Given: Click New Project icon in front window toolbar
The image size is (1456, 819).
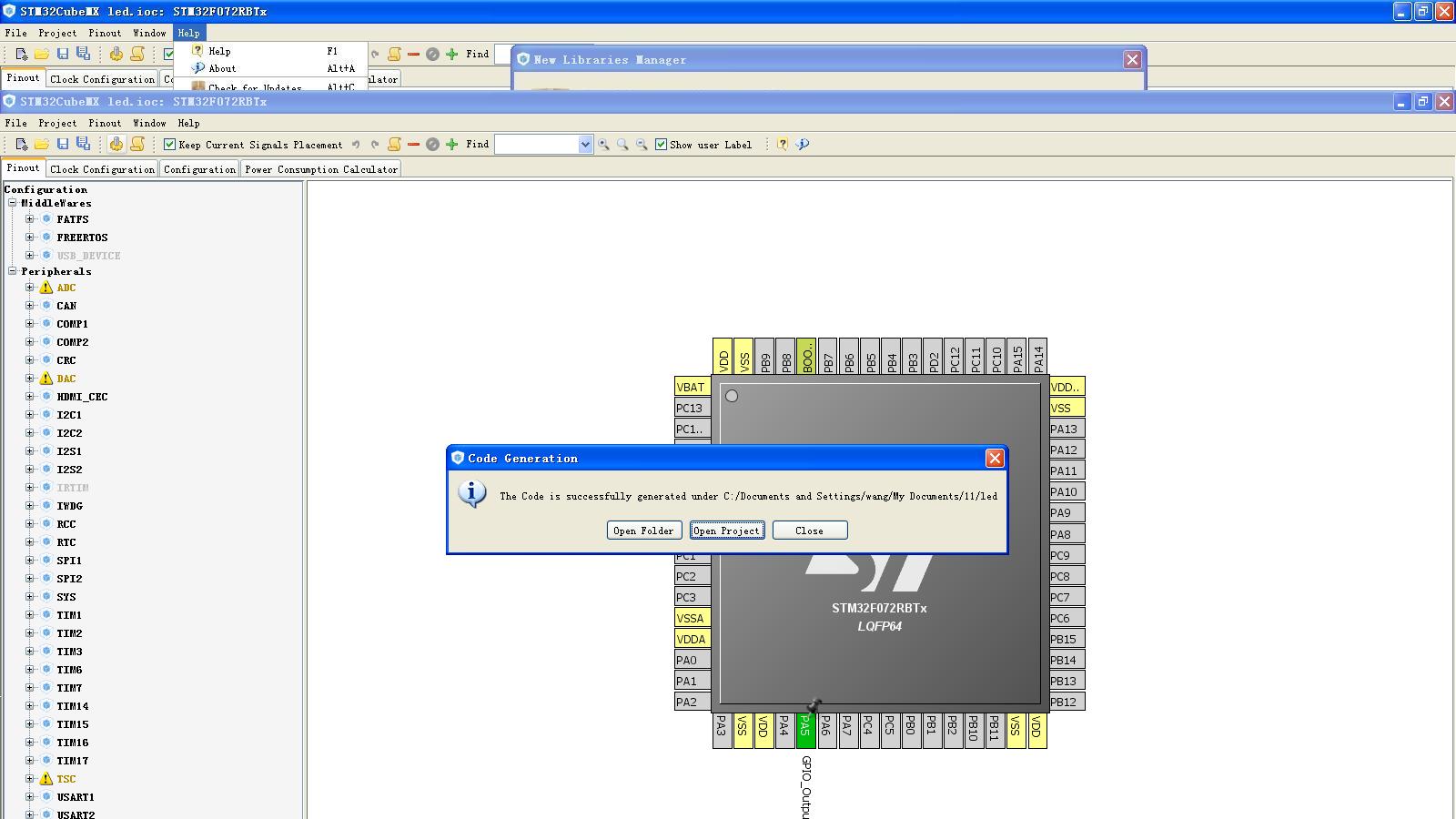Looking at the screenshot, I should [x=22, y=144].
